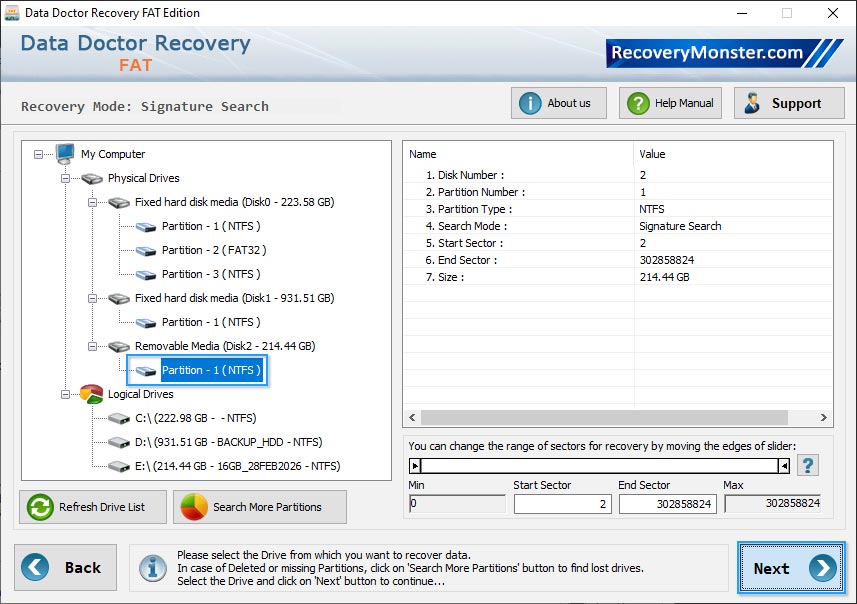Image resolution: width=857 pixels, height=604 pixels.
Task: Click the blue question mark beside the slider
Action: tap(808, 464)
